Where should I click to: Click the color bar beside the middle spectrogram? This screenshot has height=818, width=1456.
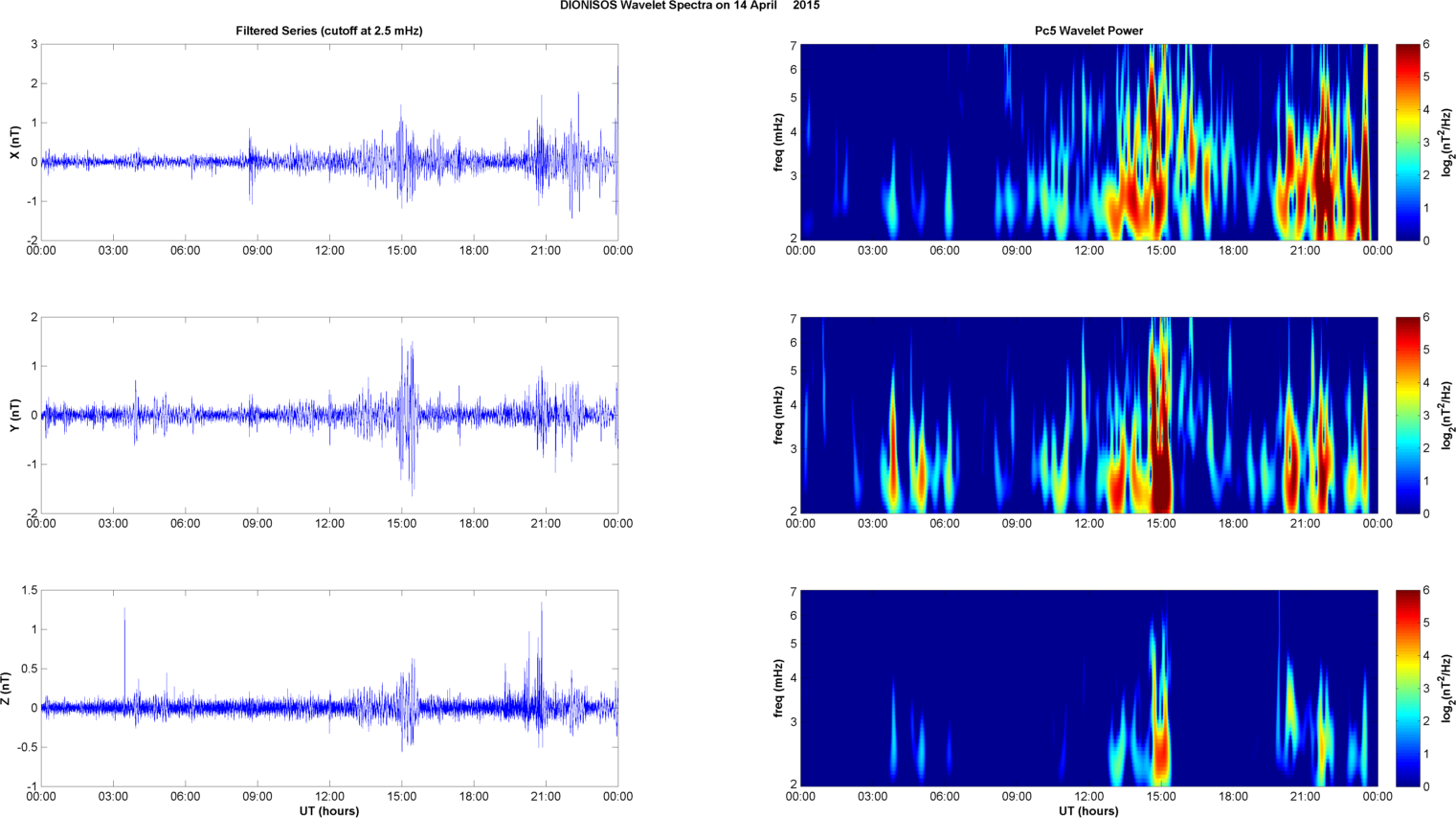pyautogui.click(x=1408, y=415)
